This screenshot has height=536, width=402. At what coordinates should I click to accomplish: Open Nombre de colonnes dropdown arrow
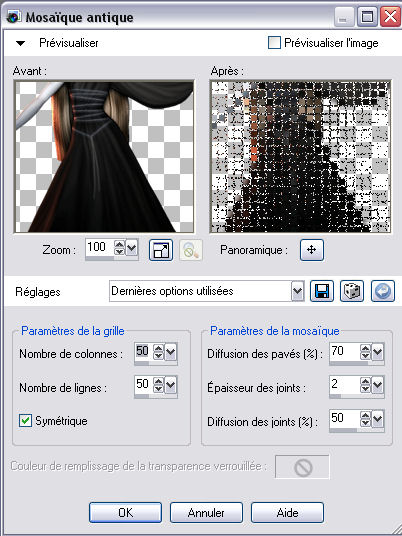coord(171,352)
